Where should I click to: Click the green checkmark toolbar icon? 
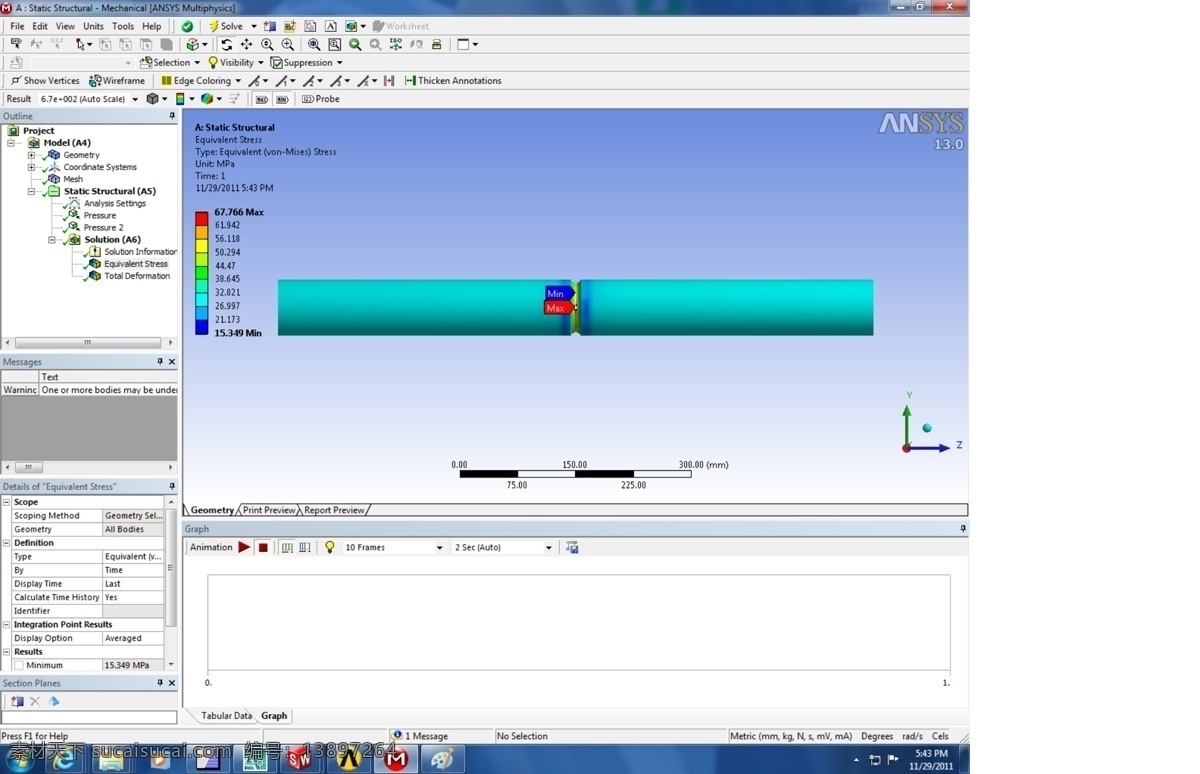pos(187,26)
